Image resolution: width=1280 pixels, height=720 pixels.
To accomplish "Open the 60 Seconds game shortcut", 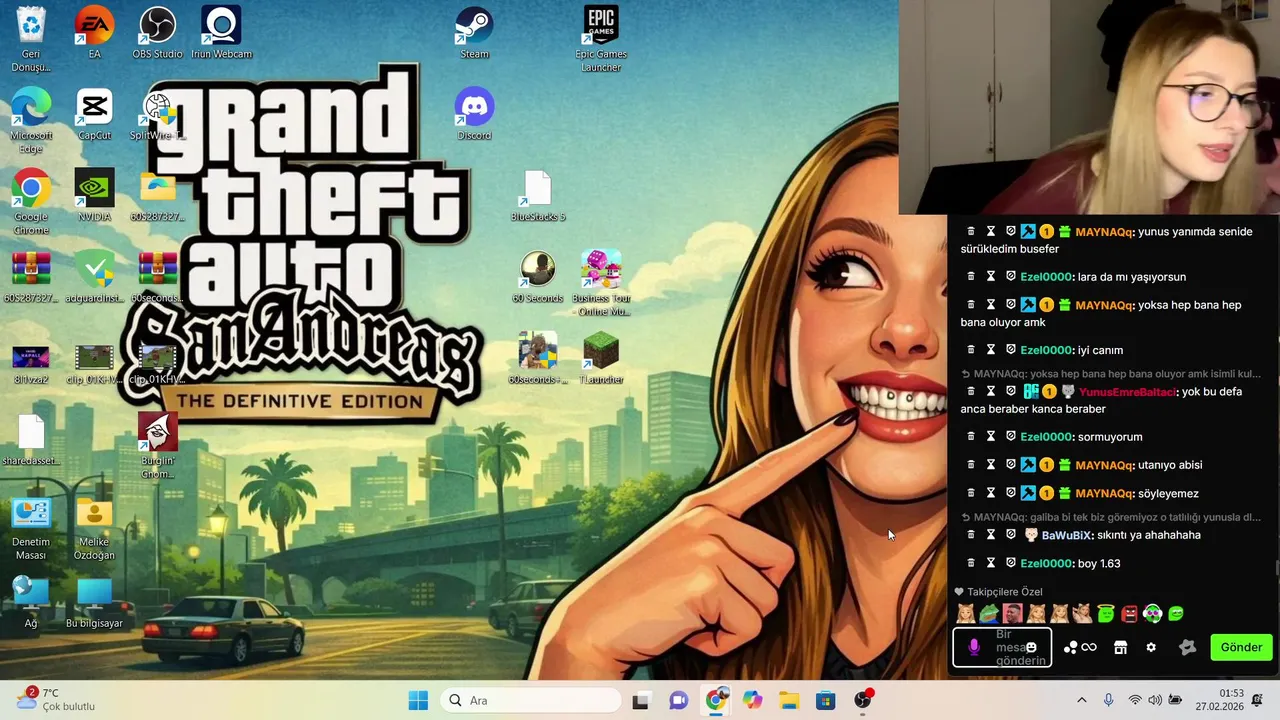I will tap(538, 277).
